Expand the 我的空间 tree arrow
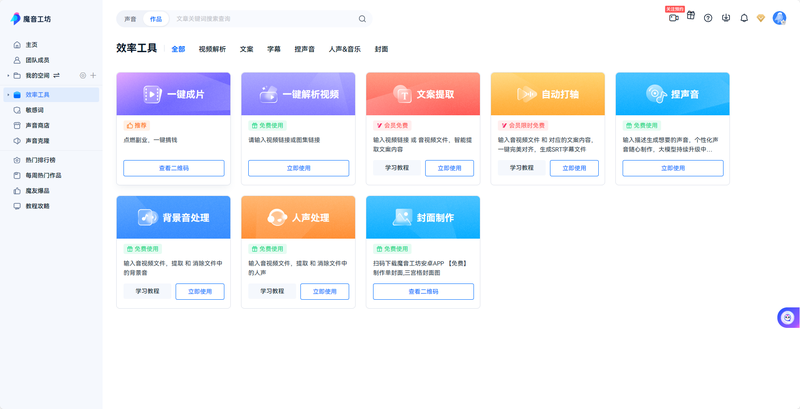The width and height of the screenshot is (800, 409). (x=8, y=75)
